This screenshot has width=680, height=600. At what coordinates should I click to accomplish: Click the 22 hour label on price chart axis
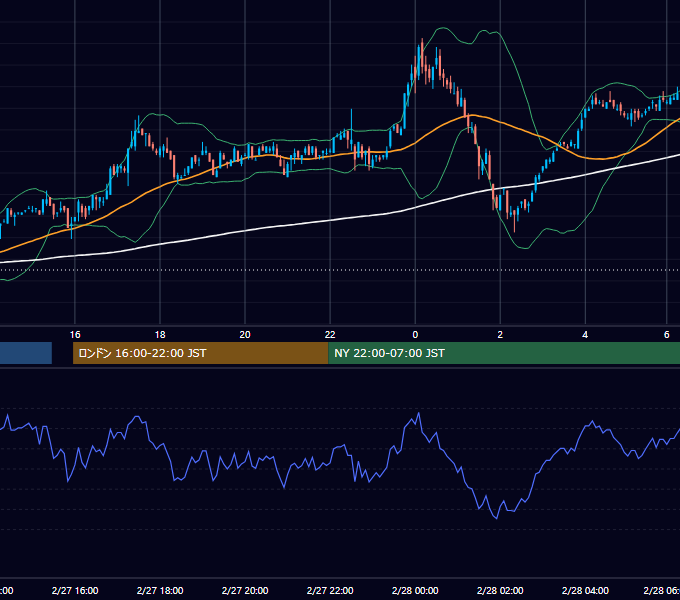point(330,335)
